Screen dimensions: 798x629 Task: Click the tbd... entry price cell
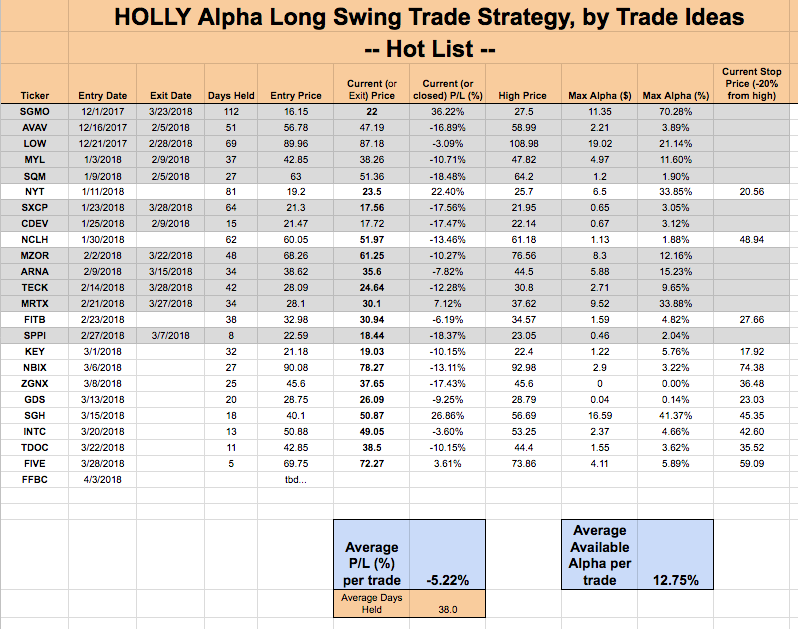(x=295, y=479)
